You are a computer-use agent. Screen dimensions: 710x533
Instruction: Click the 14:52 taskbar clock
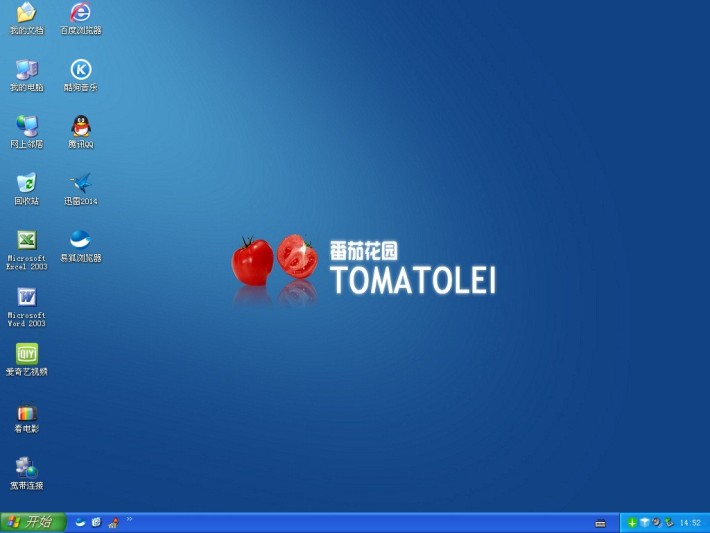[x=691, y=523]
